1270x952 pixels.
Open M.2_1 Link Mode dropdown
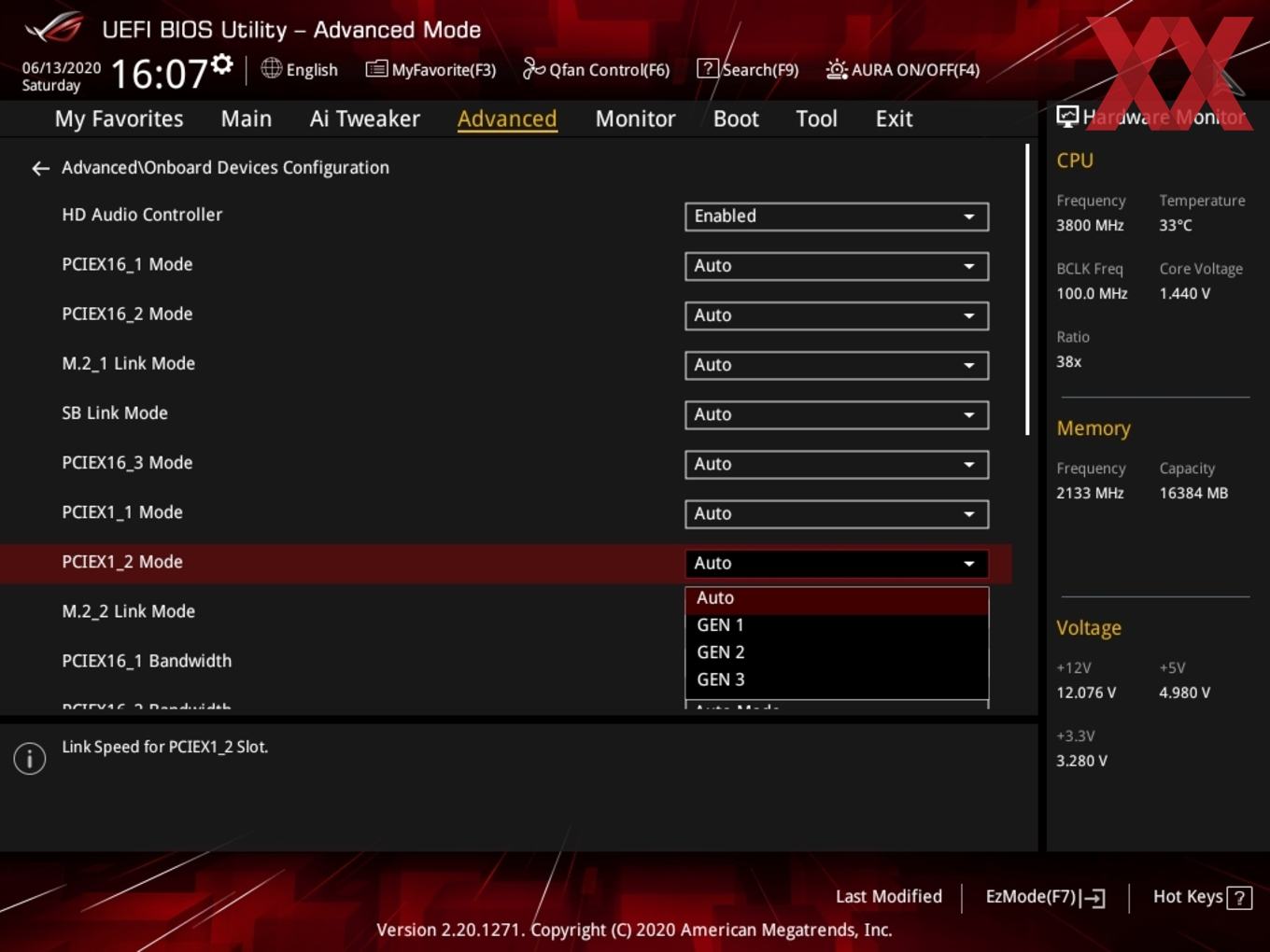pos(837,365)
